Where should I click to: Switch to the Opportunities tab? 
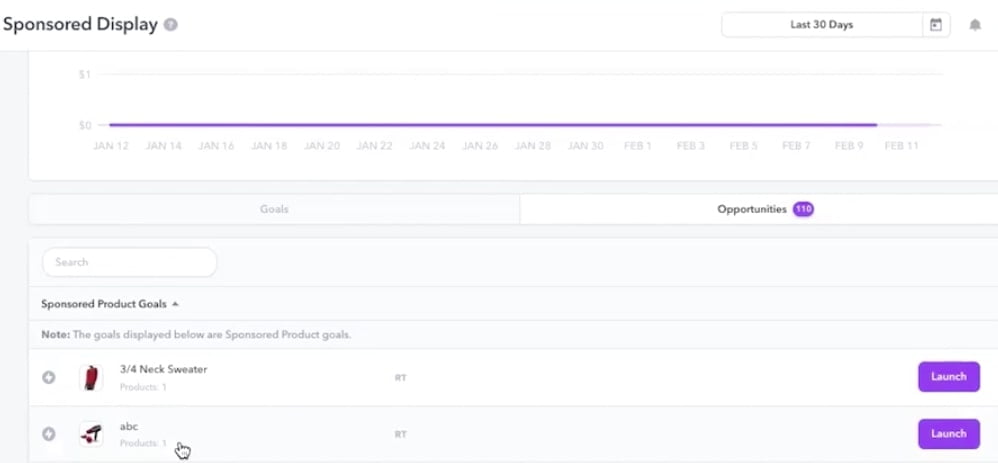click(759, 209)
